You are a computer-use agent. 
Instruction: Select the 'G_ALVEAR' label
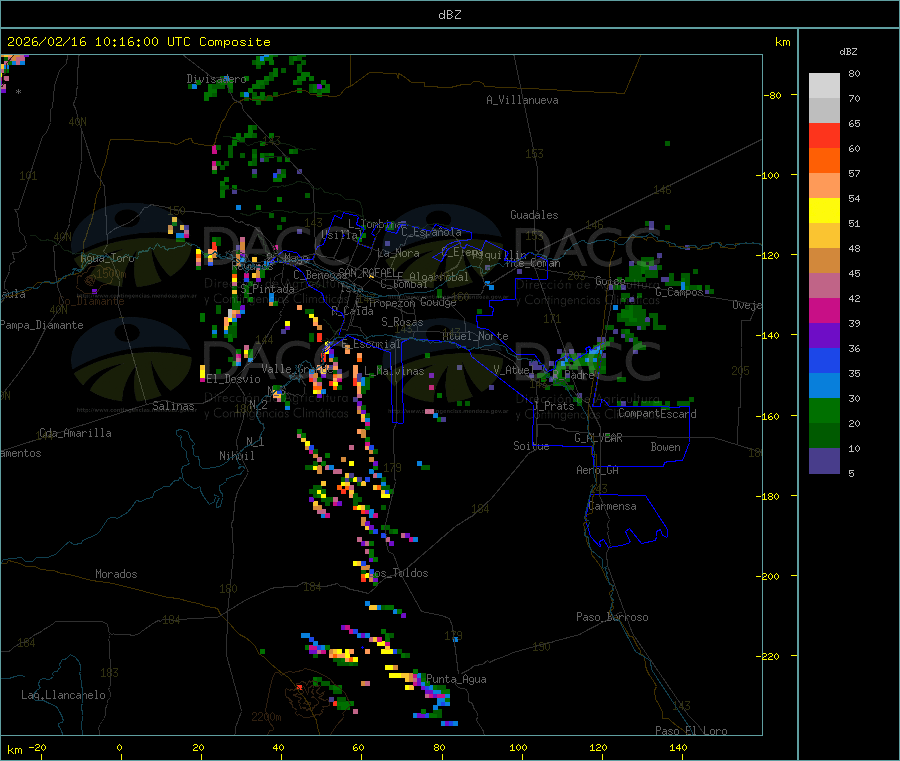coord(599,438)
